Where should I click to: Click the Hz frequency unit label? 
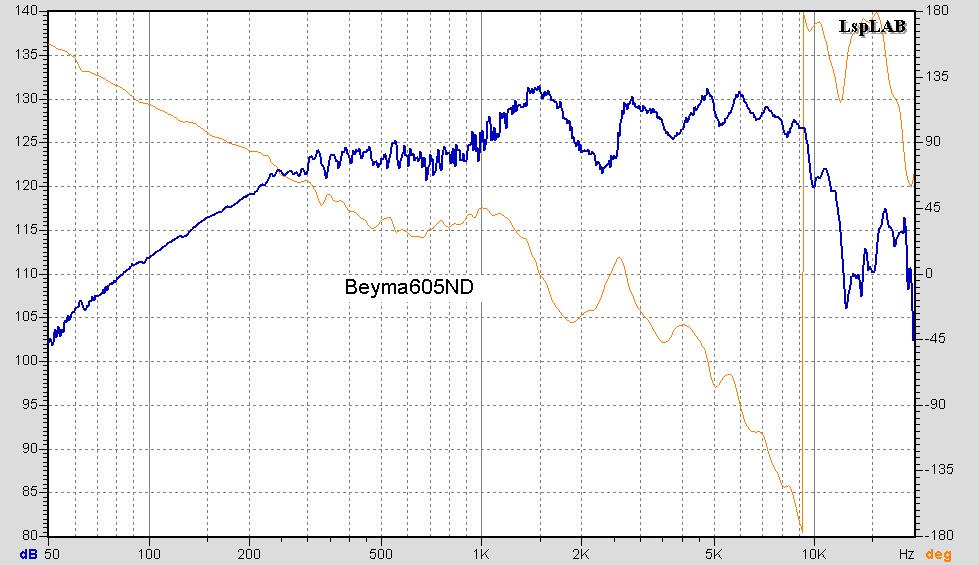[907, 554]
